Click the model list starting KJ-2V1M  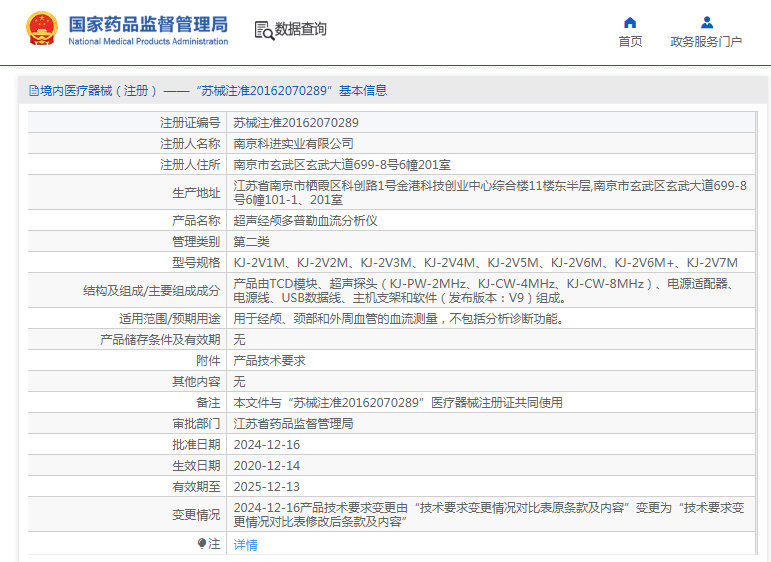tap(485, 263)
